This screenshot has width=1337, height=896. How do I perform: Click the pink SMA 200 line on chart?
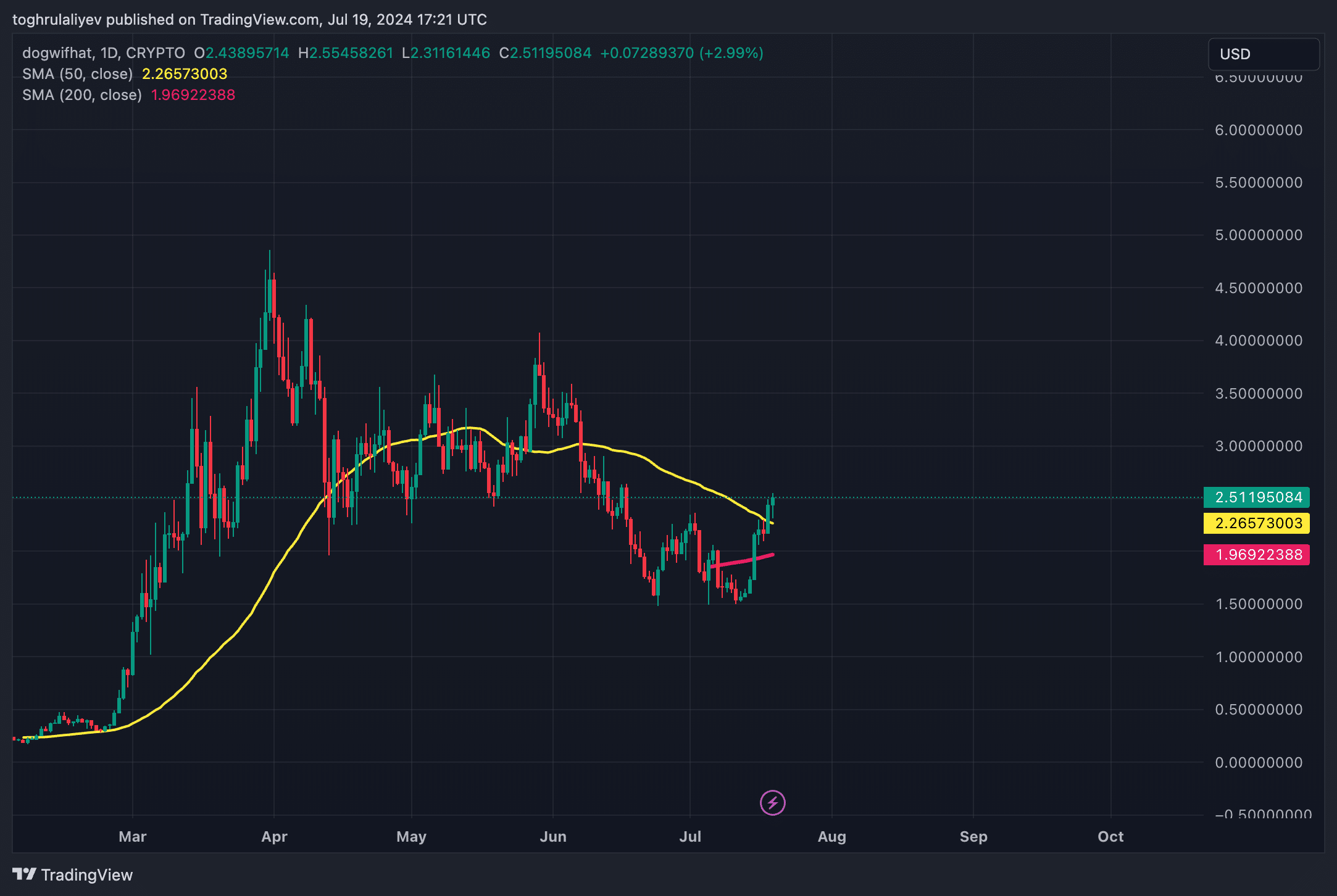(x=743, y=560)
